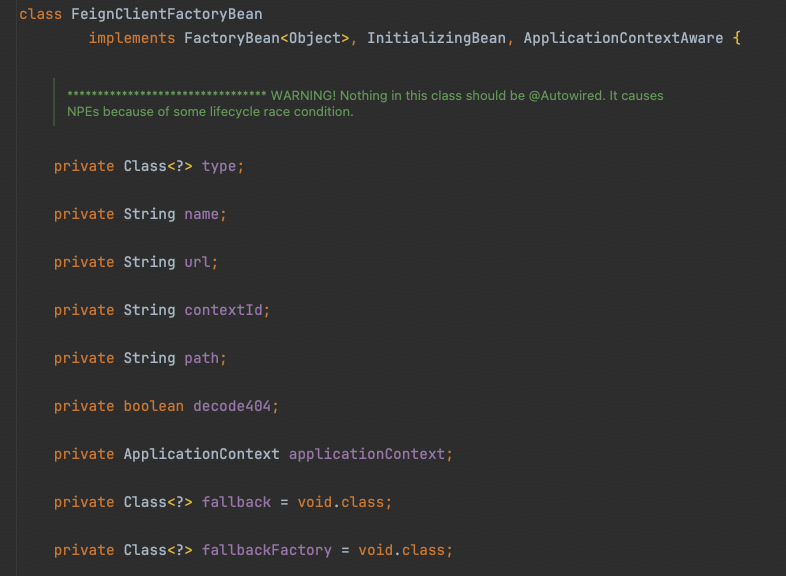786x576 pixels.
Task: Click the 'fallback' field name
Action: tap(236, 502)
